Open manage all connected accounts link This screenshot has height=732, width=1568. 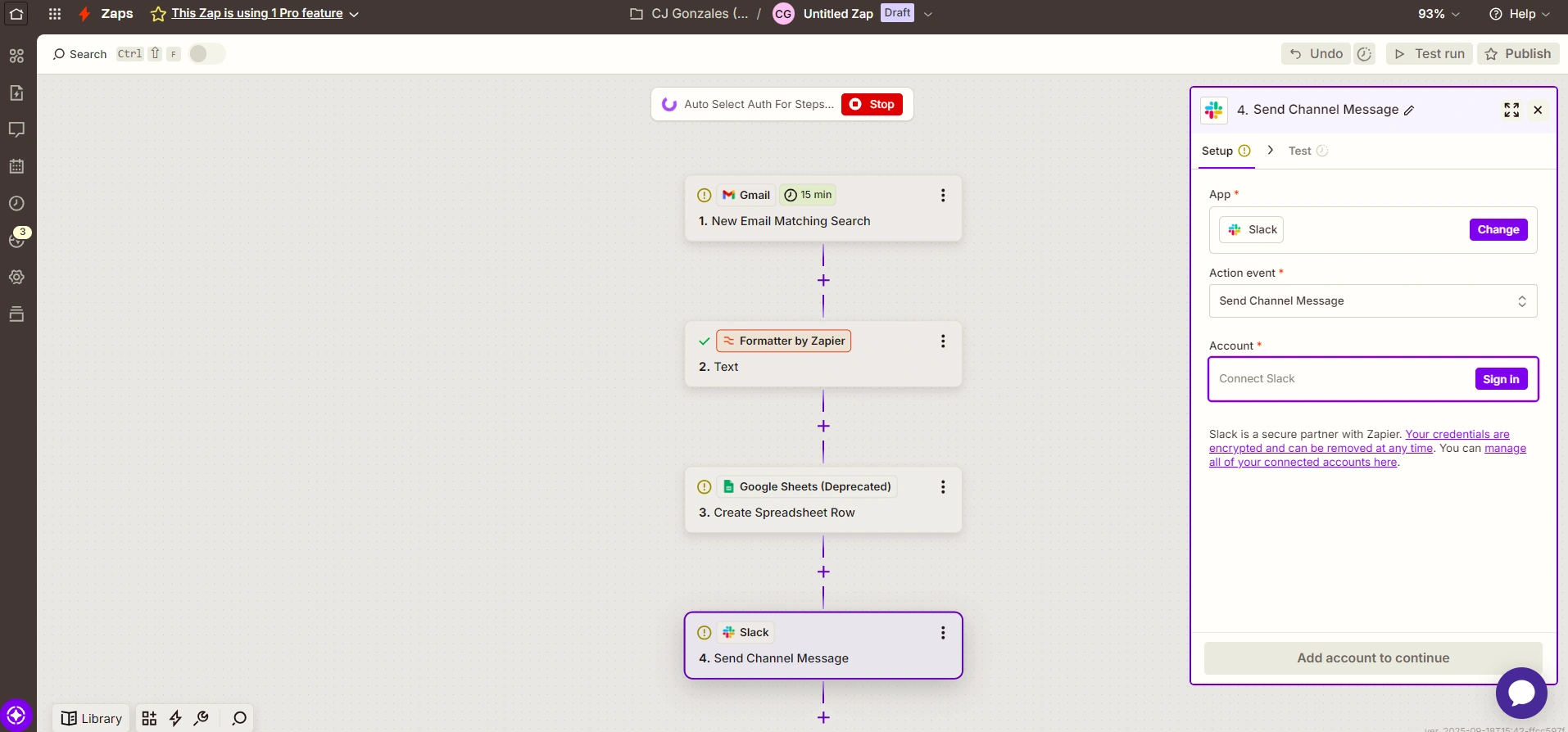[x=1368, y=455]
